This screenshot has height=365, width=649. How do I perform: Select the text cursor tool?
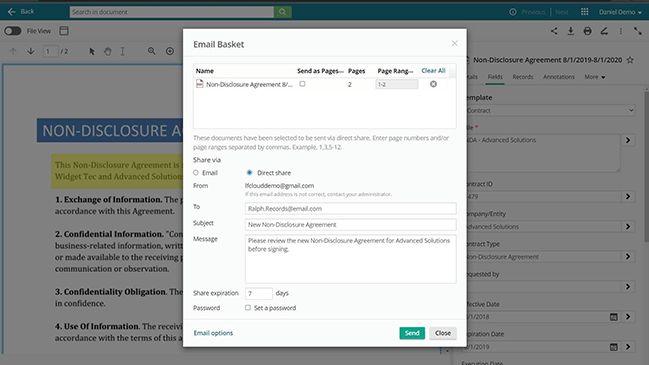[123, 51]
